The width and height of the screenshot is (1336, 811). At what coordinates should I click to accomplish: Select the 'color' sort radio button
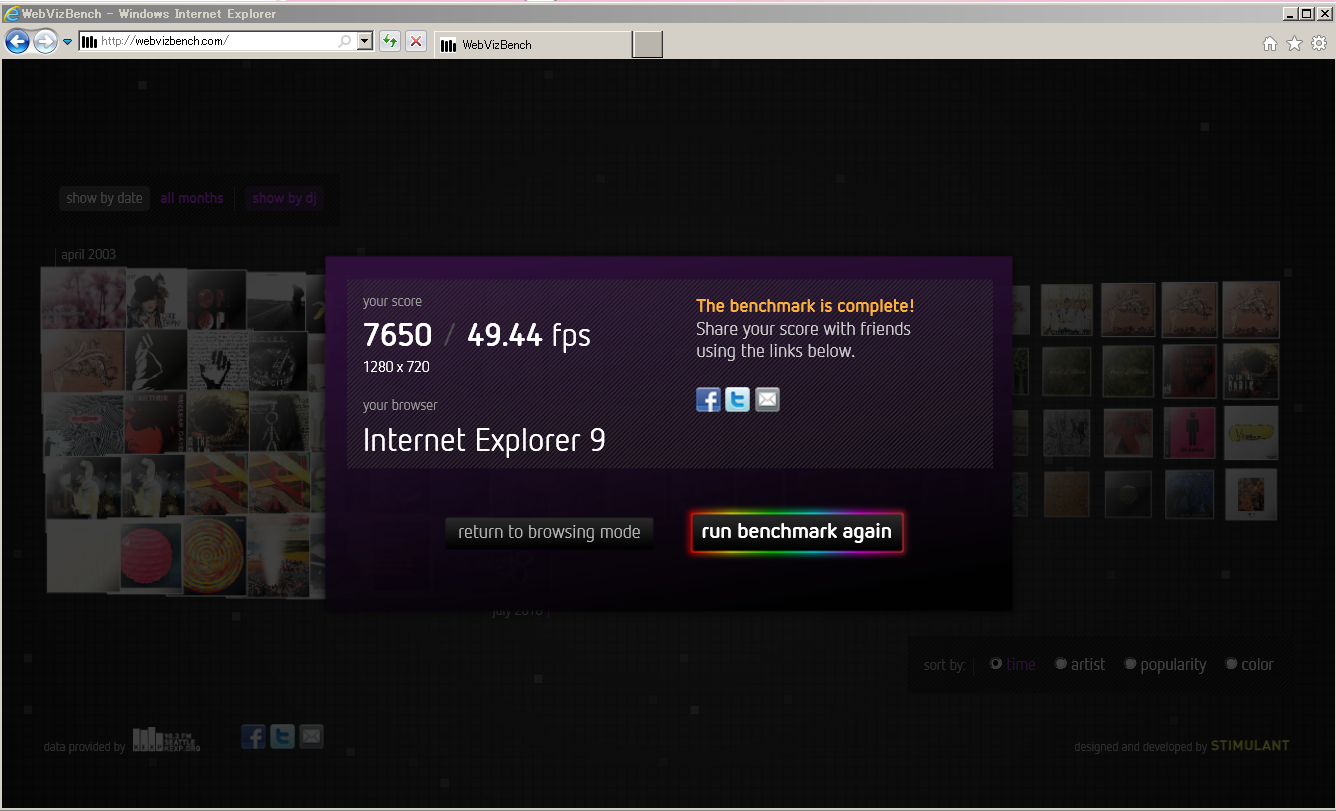(x=1232, y=664)
